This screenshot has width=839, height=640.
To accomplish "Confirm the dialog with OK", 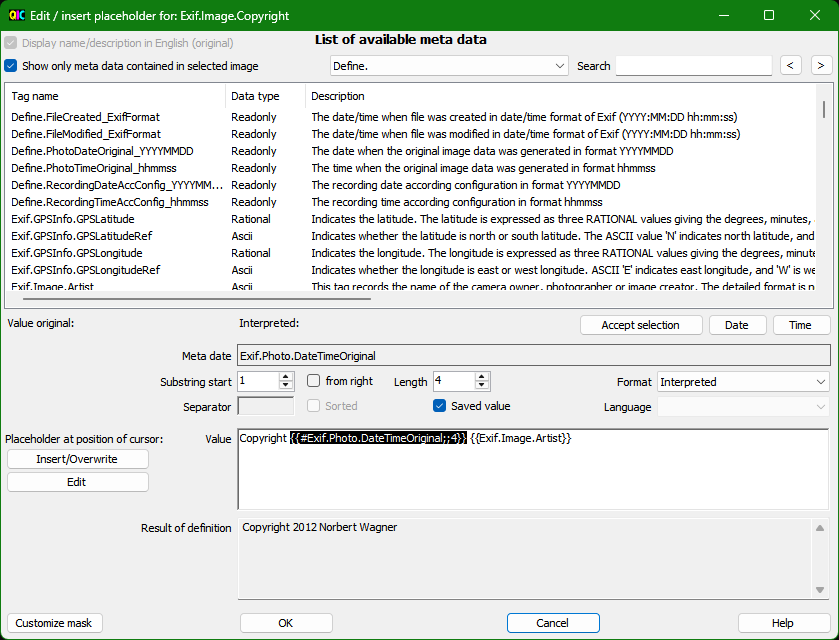I will 286,623.
